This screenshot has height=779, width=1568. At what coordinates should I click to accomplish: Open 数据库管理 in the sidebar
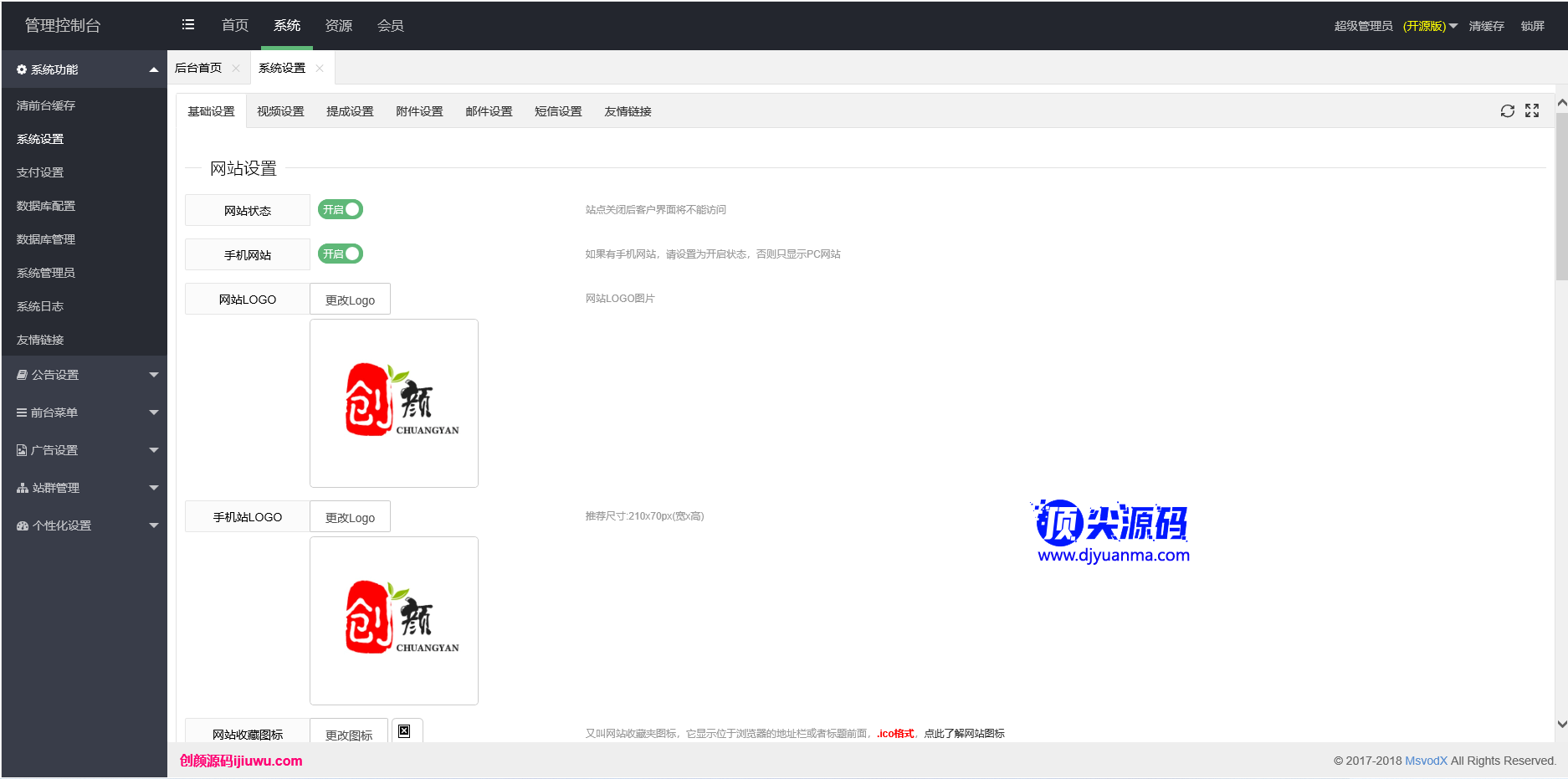point(46,239)
